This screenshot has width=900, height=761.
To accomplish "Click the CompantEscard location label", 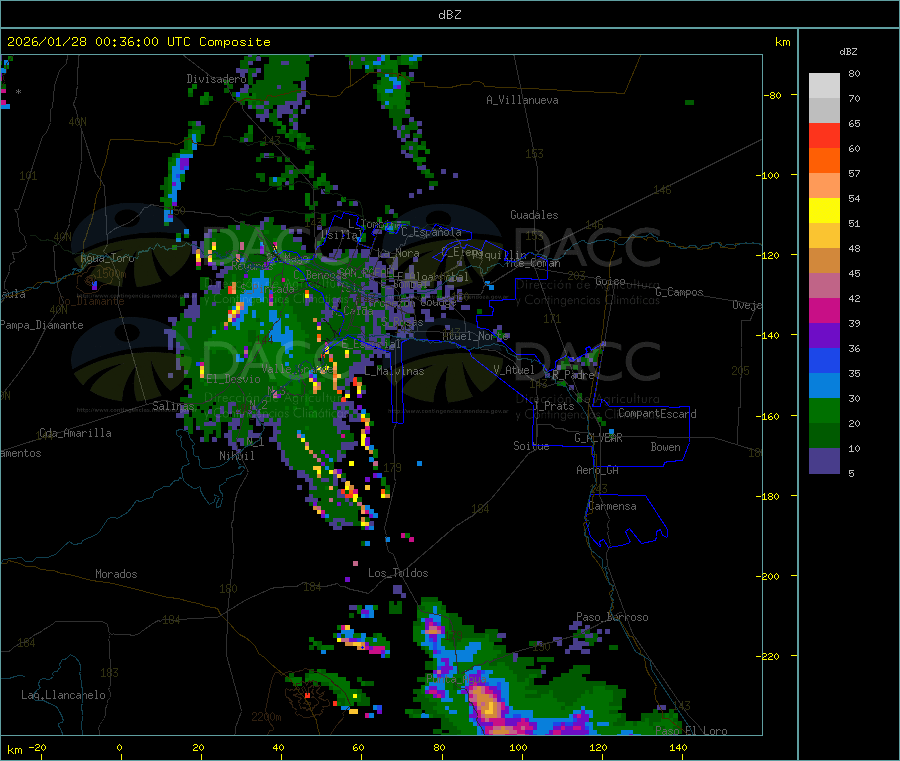I will (x=657, y=414).
